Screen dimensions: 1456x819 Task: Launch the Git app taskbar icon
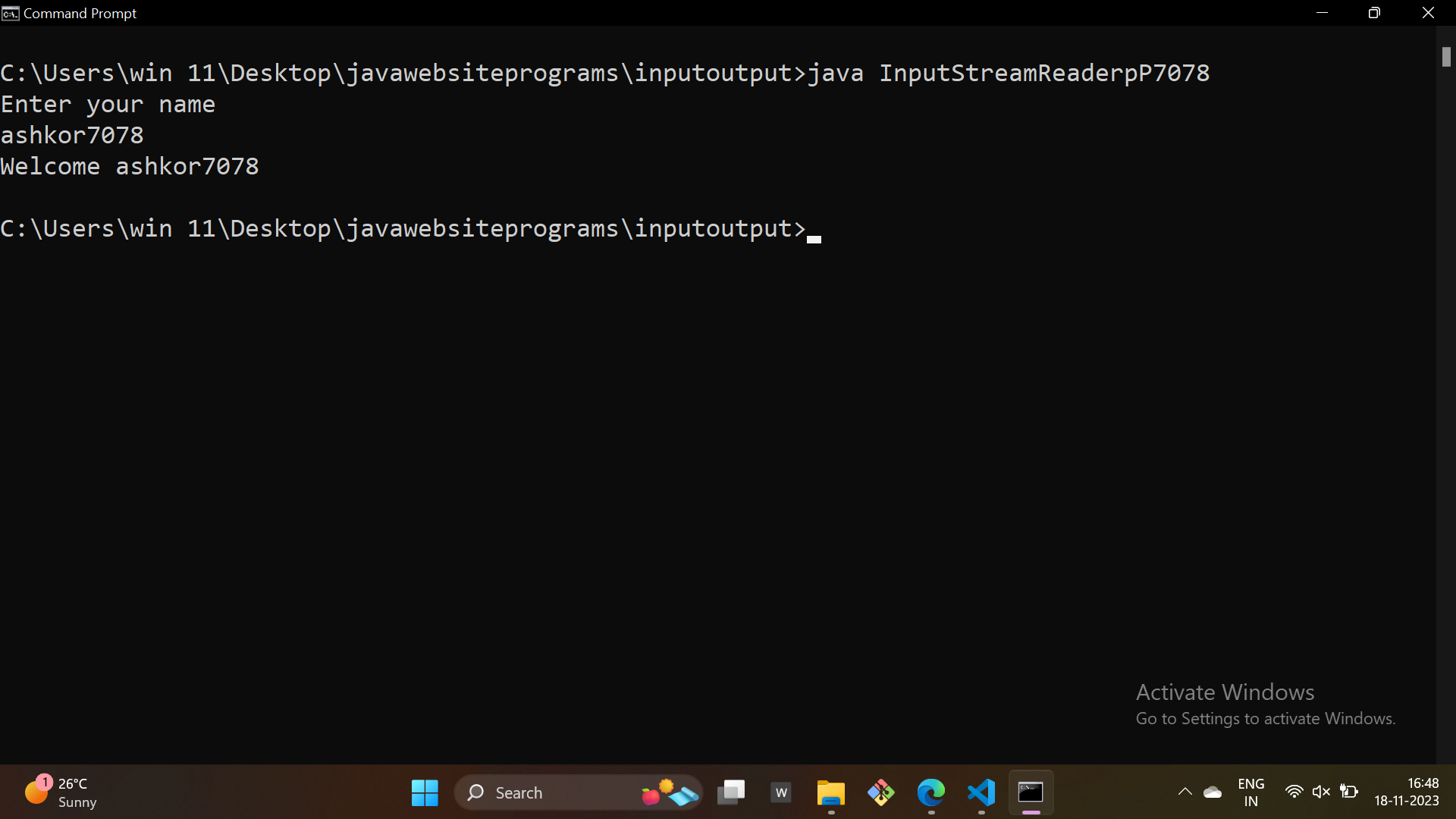(881, 792)
